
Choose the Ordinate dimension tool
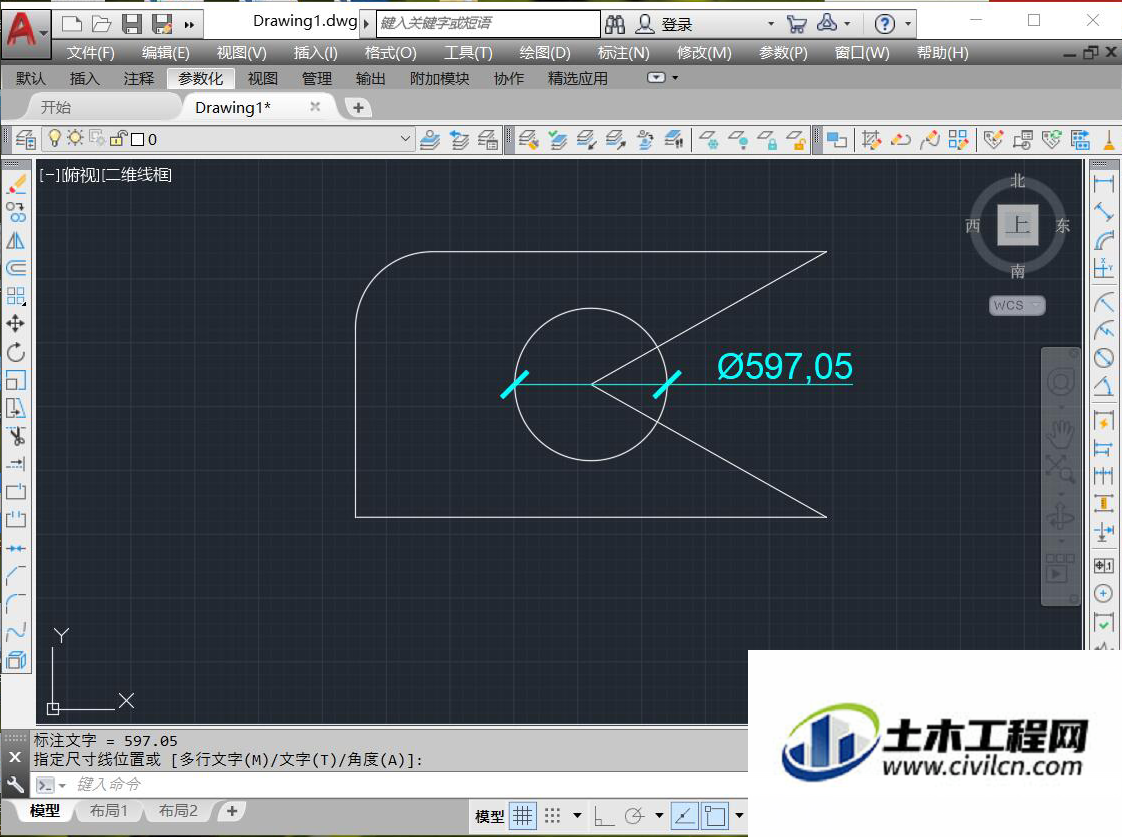coord(1103,268)
